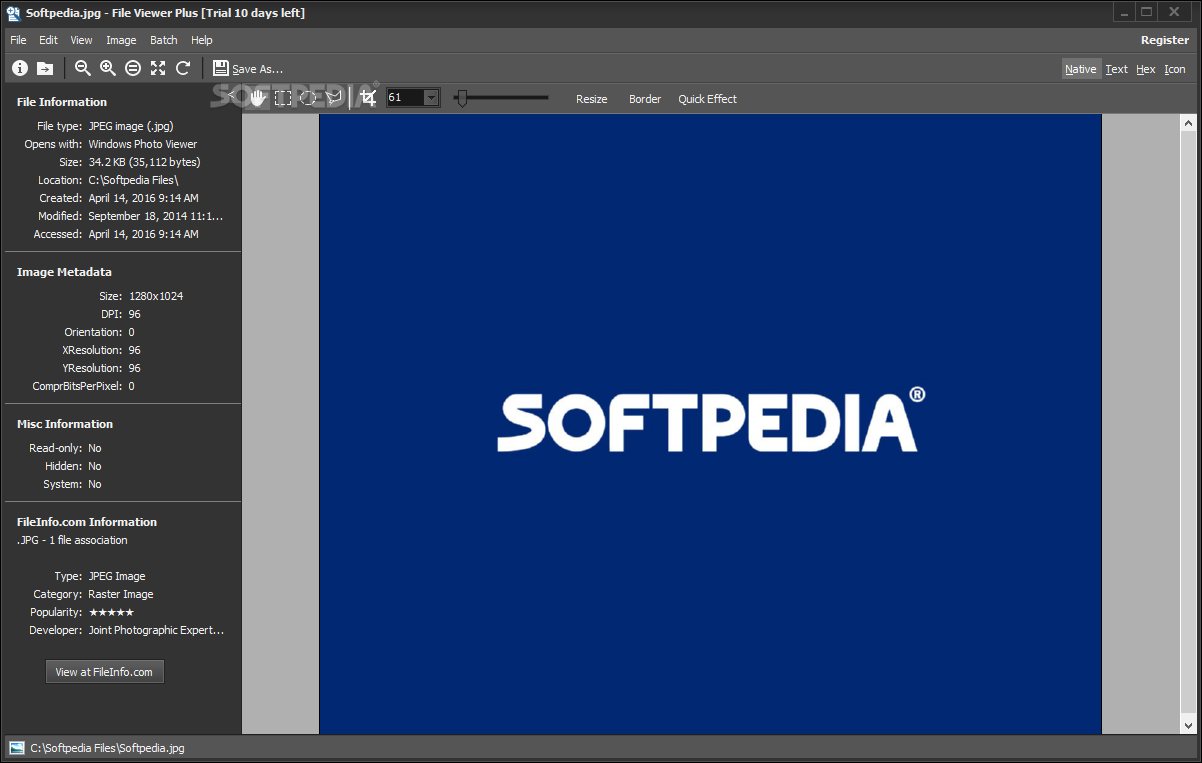Click the size value 34.2 KB
The width and height of the screenshot is (1202, 763).
[145, 162]
